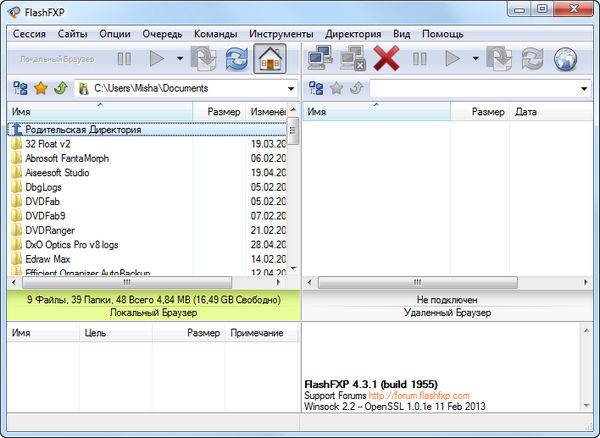Open the Сайты menu
The image size is (600, 438).
tap(72, 33)
